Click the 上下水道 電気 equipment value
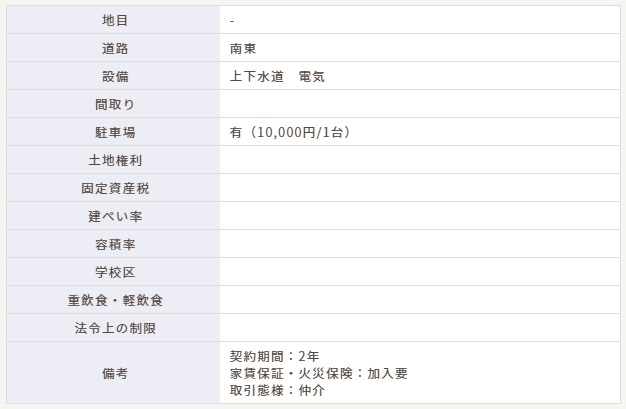 point(276,76)
